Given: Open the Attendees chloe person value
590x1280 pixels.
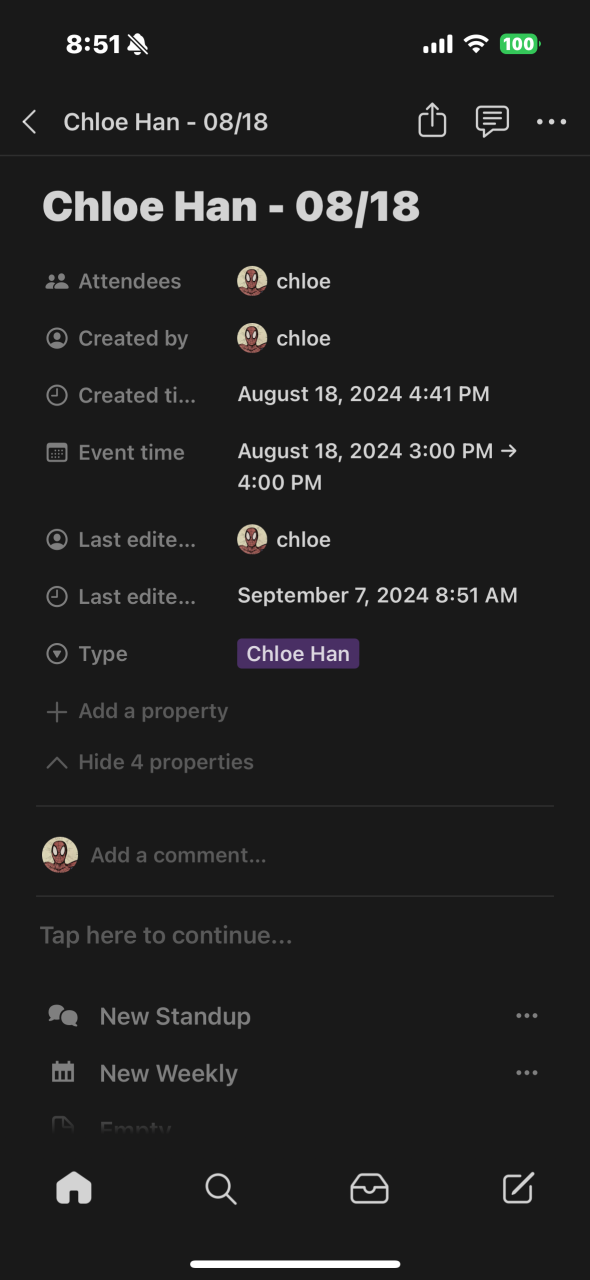Looking at the screenshot, I should click(x=284, y=281).
